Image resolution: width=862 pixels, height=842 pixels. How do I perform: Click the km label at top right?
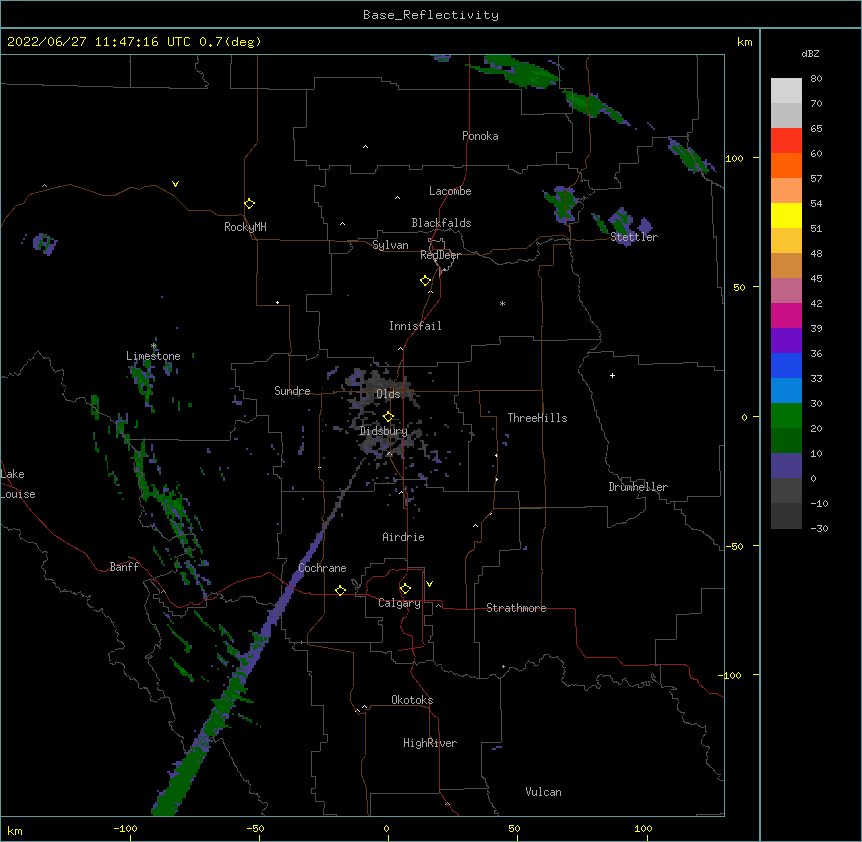[x=744, y=42]
